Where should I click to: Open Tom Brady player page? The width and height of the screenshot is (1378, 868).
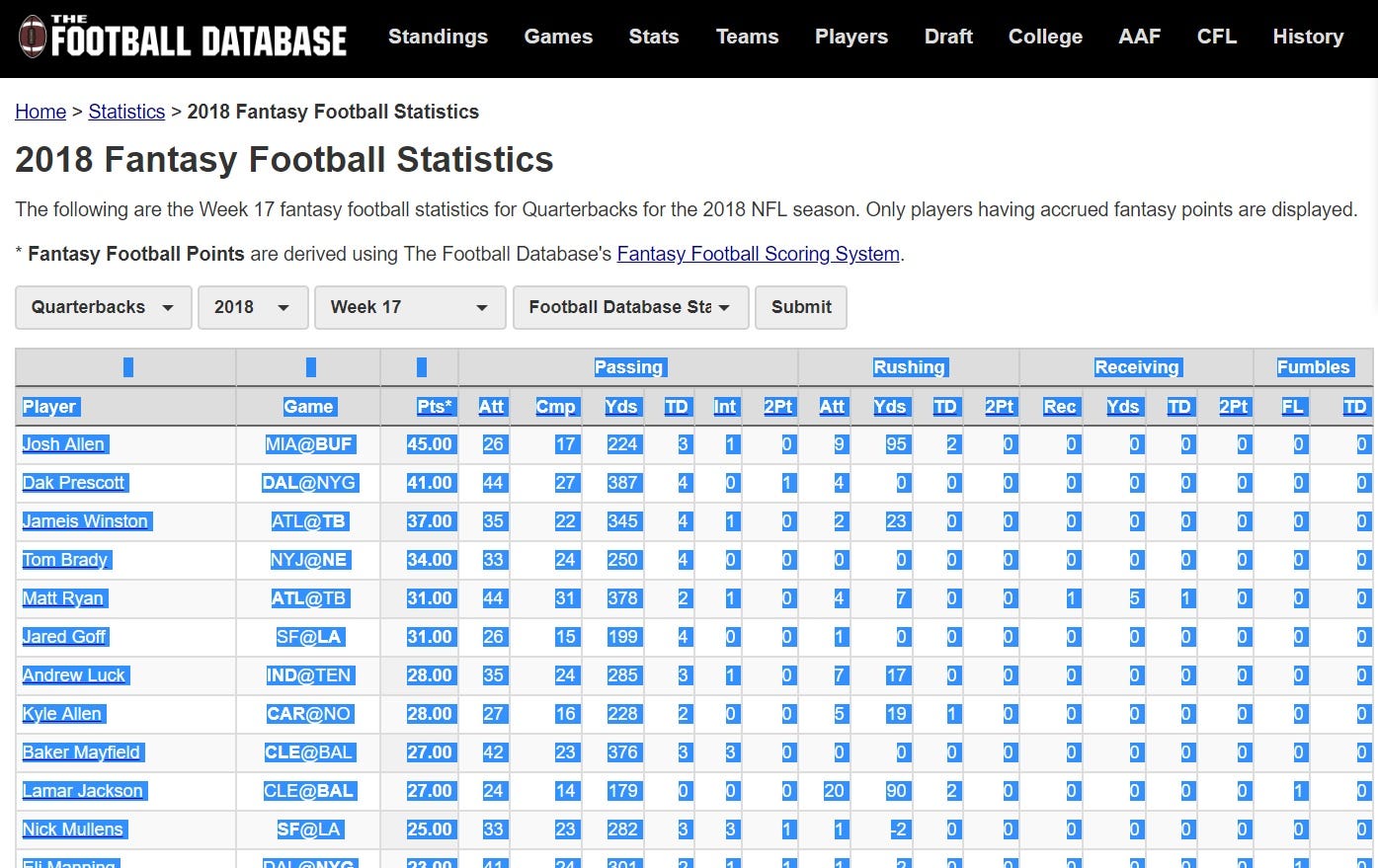66,560
